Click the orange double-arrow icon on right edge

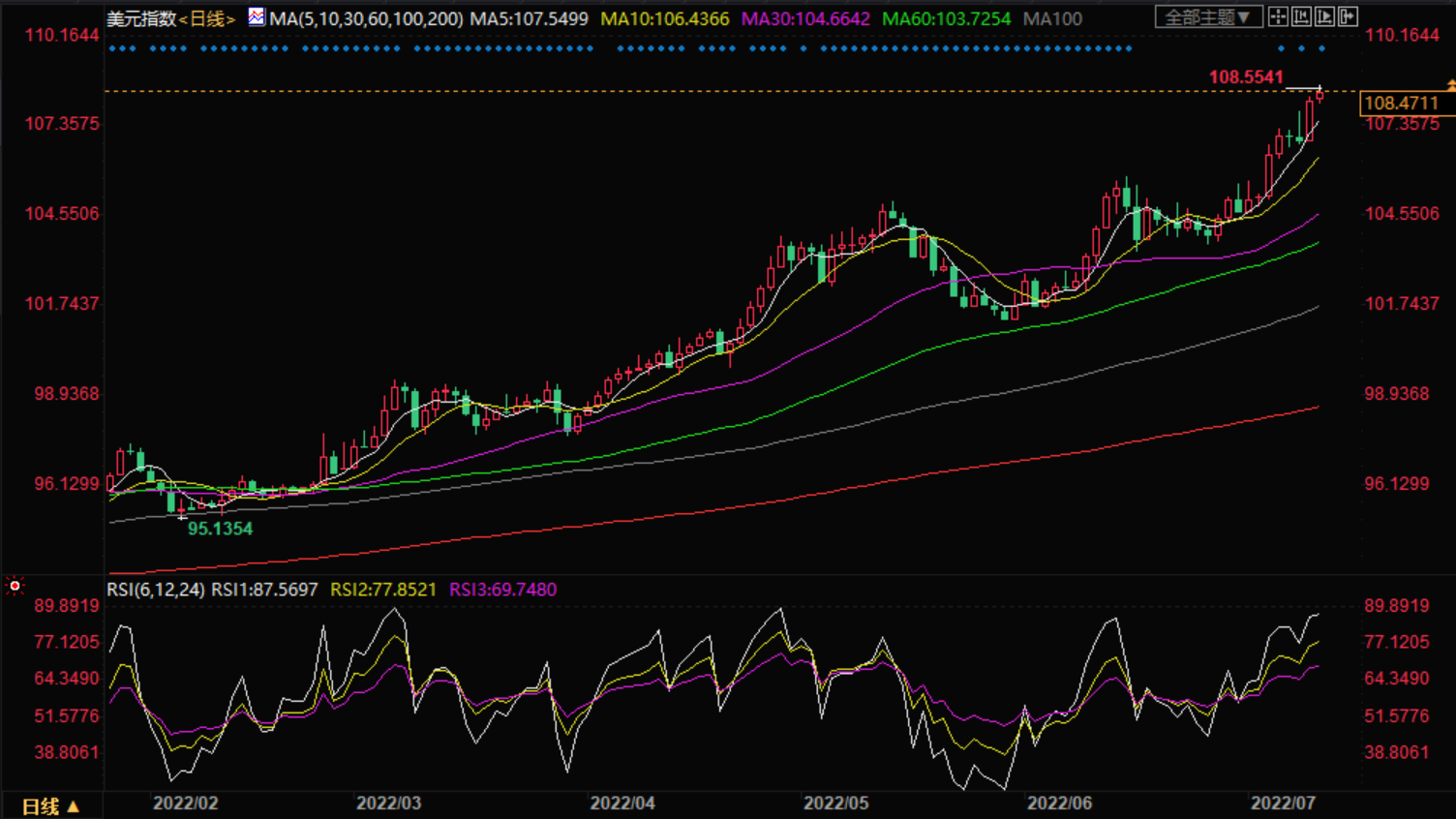point(1450,86)
